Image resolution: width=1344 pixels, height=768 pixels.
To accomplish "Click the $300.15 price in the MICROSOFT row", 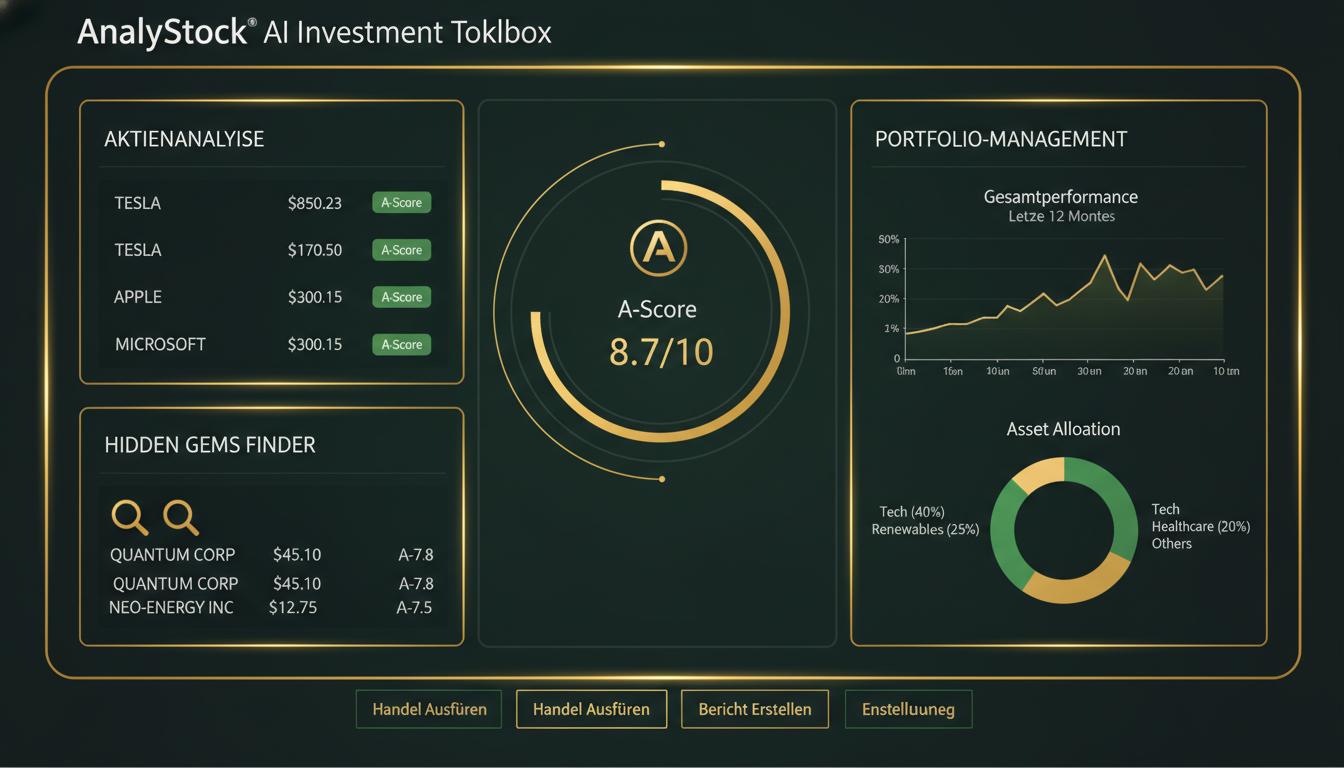I will pyautogui.click(x=315, y=344).
